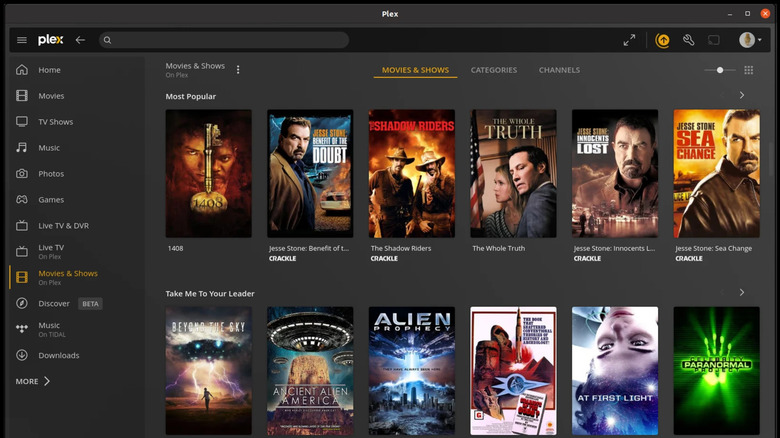This screenshot has height=438, width=780.
Task: Open Live TV & DVR sidebar item
Action: point(63,226)
